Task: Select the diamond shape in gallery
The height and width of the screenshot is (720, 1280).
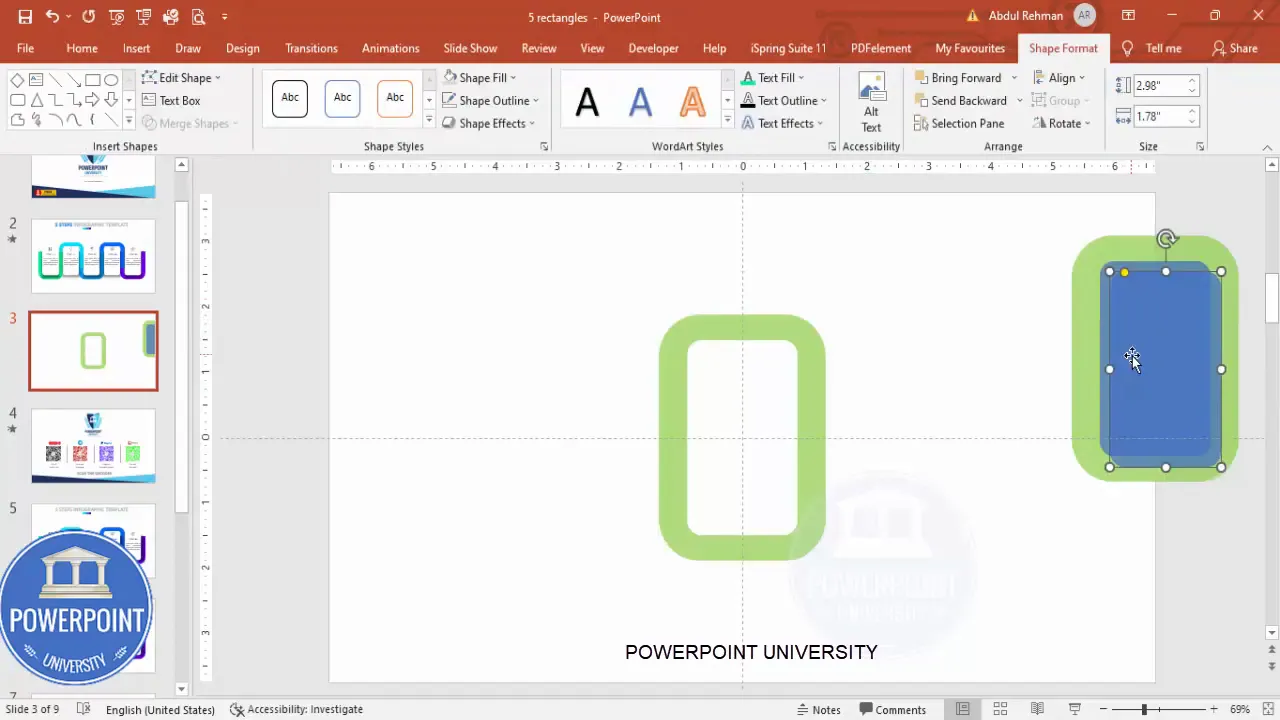Action: 18,80
